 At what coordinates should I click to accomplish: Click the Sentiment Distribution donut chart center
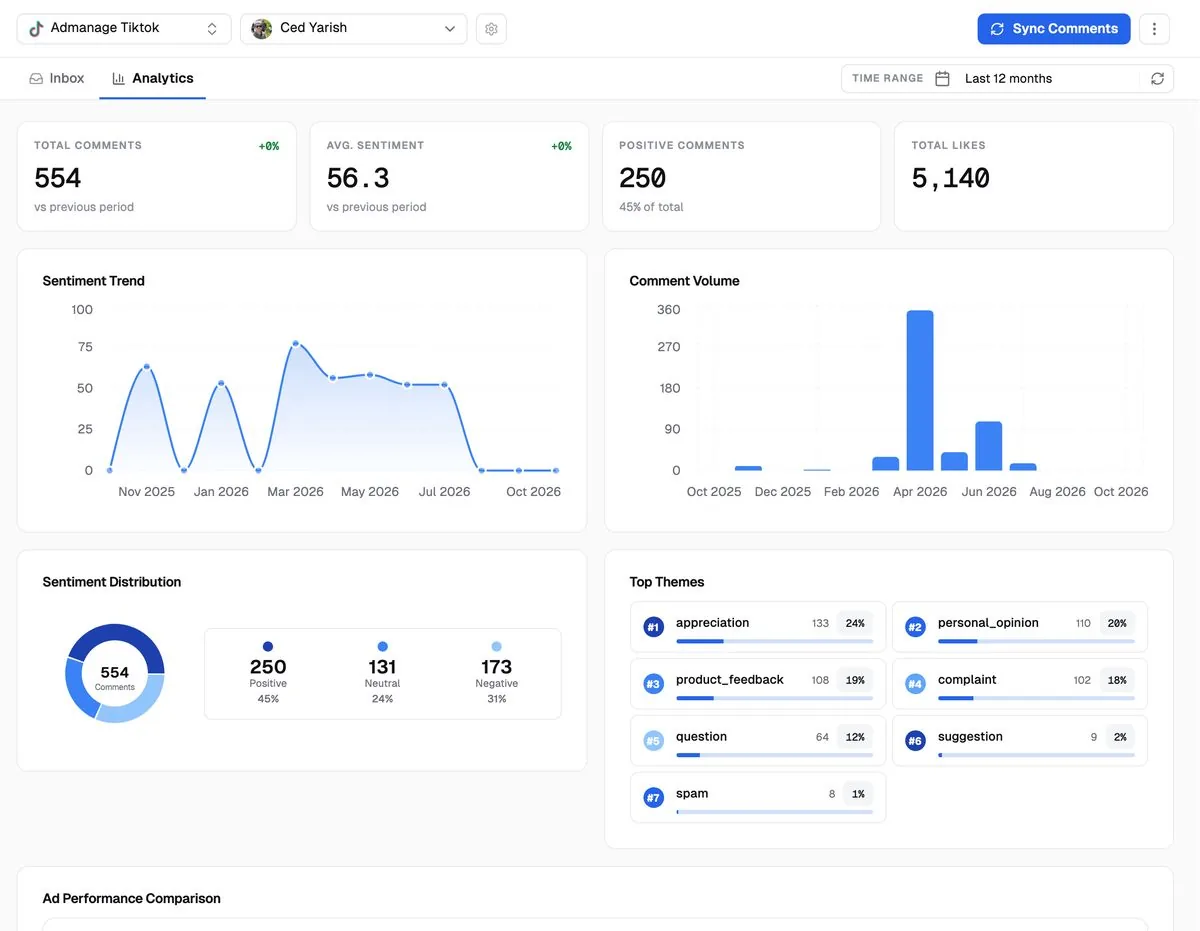coord(115,673)
